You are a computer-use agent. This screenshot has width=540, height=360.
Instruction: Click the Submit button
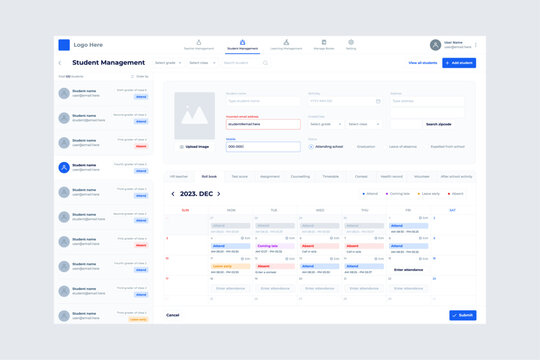click(463, 315)
